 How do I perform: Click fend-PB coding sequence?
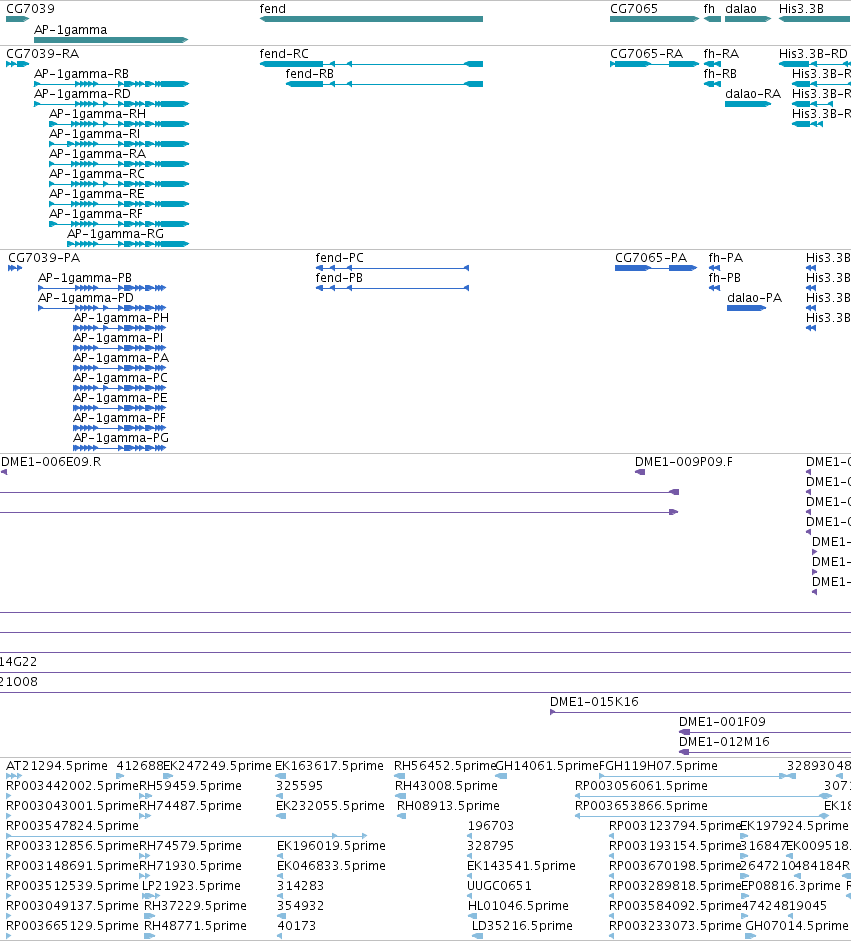pyautogui.click(x=392, y=288)
